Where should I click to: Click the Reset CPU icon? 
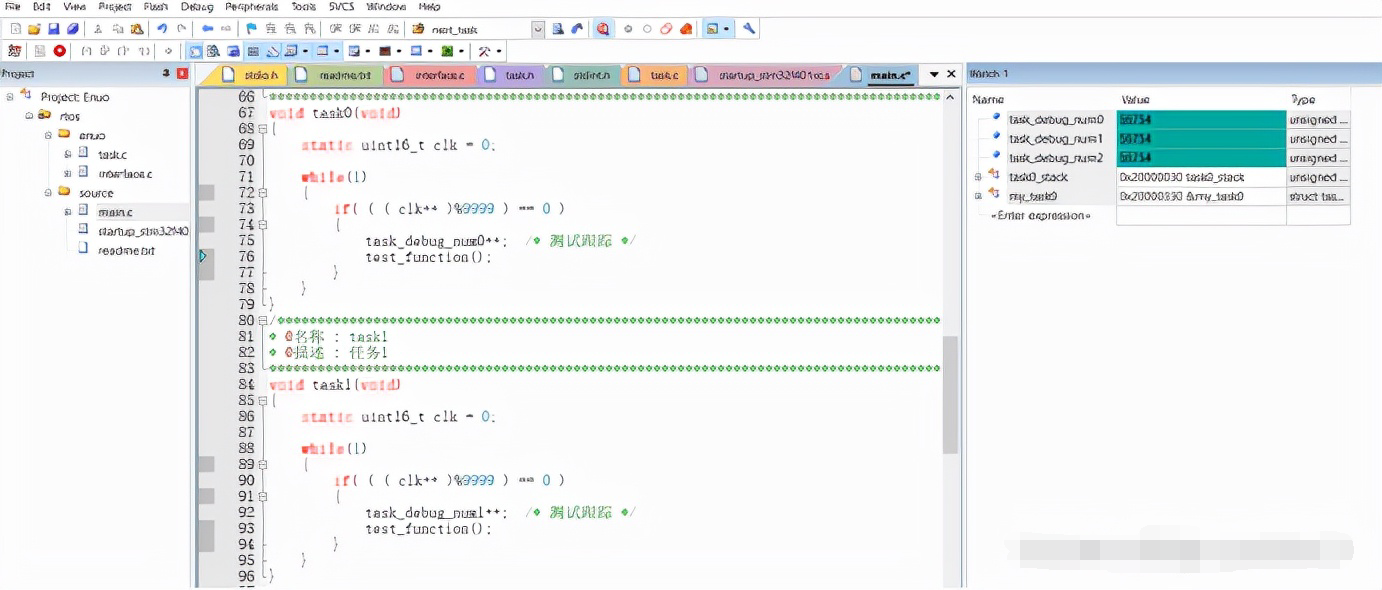15,51
